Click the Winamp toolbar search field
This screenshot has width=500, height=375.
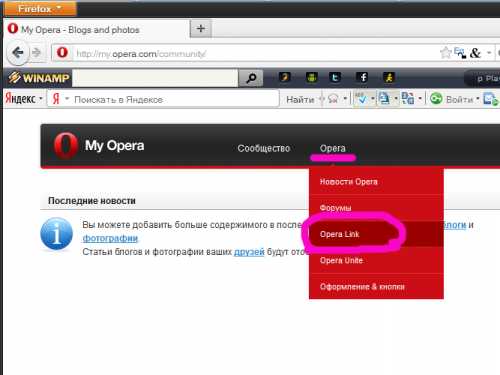point(155,78)
